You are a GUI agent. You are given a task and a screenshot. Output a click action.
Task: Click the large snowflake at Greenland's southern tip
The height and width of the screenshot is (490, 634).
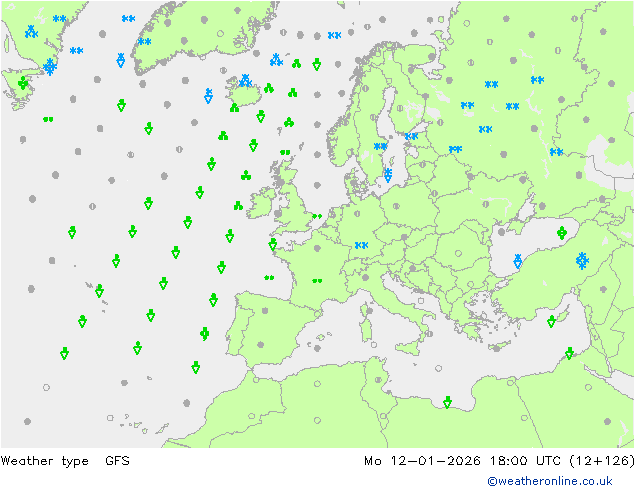point(50,67)
